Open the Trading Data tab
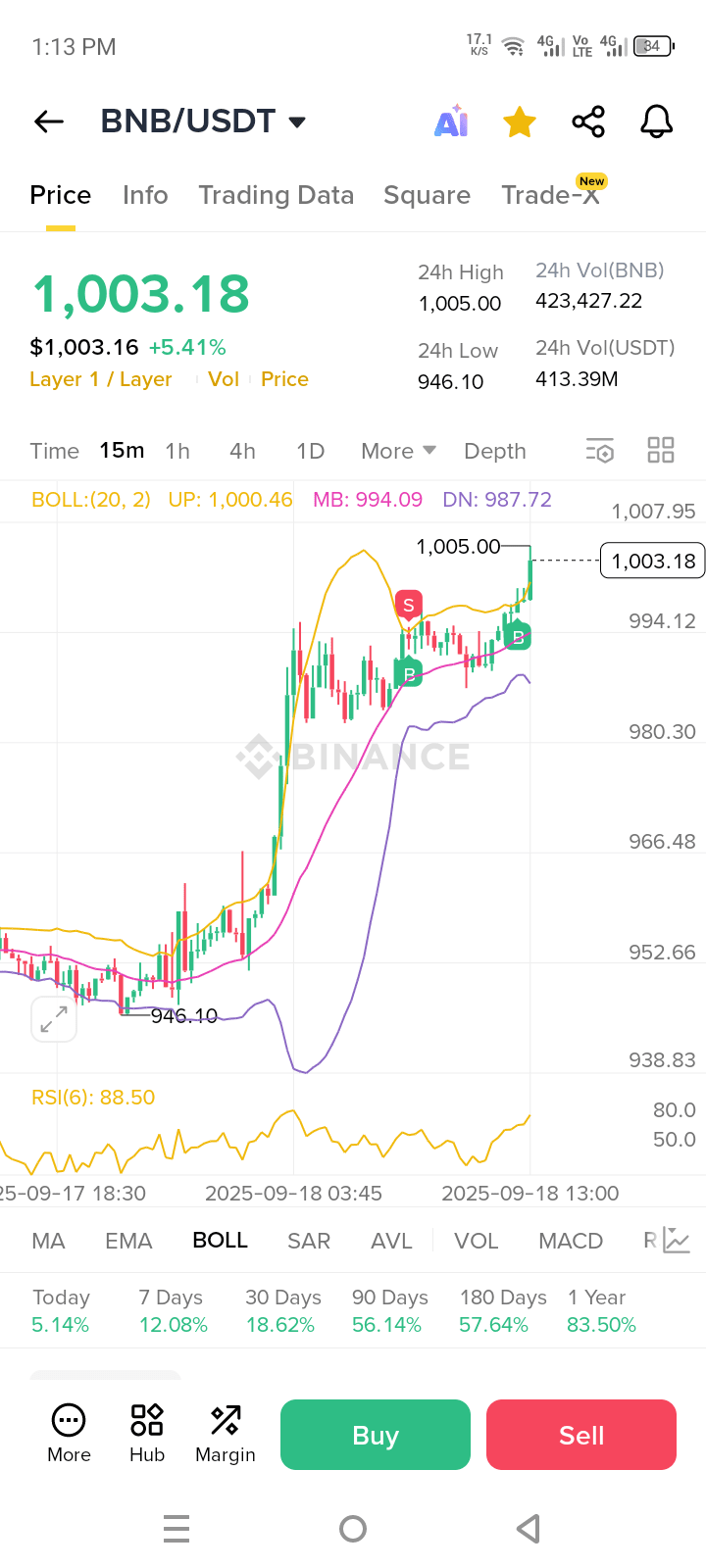 [276, 195]
